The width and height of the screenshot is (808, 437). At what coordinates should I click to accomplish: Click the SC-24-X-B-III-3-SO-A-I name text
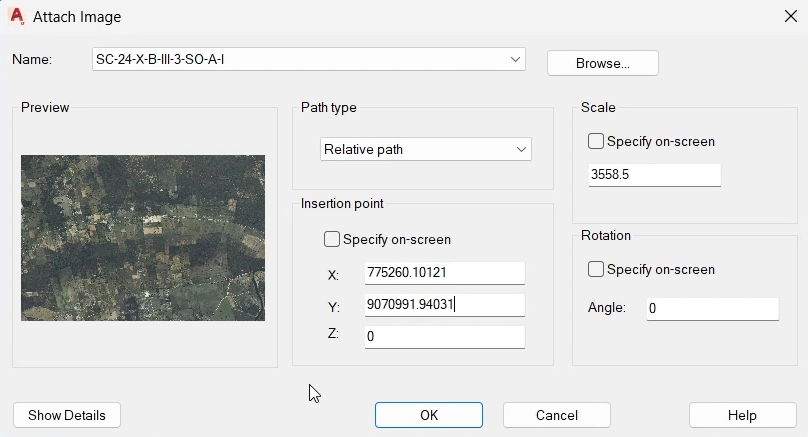pos(160,60)
